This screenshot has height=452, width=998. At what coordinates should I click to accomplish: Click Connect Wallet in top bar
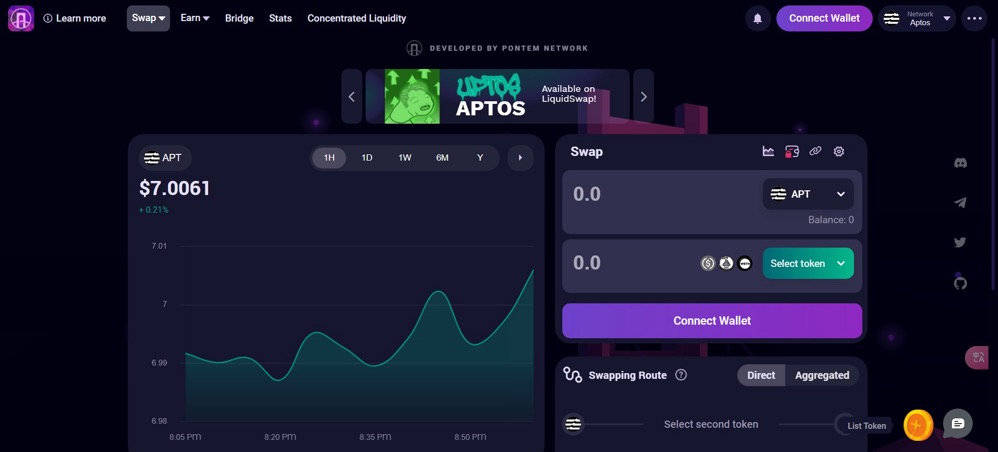point(824,18)
